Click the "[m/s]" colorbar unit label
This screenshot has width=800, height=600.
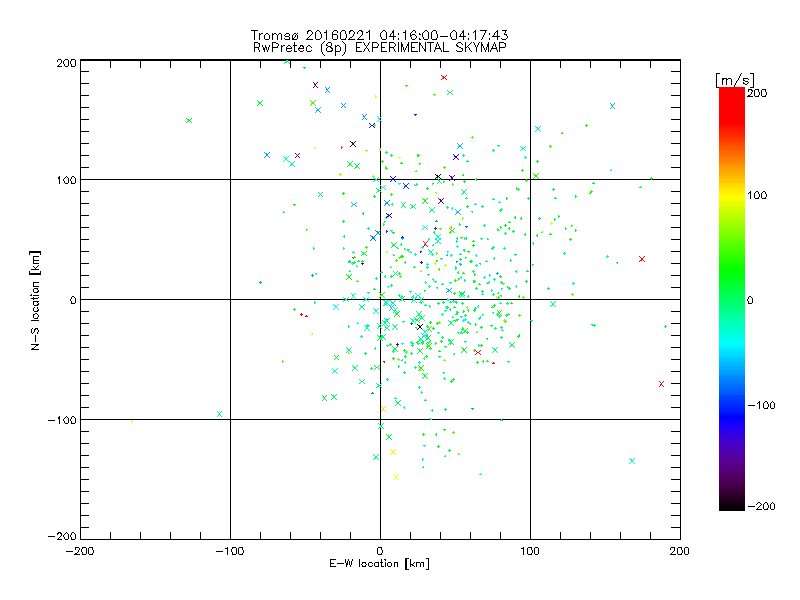pos(734,80)
